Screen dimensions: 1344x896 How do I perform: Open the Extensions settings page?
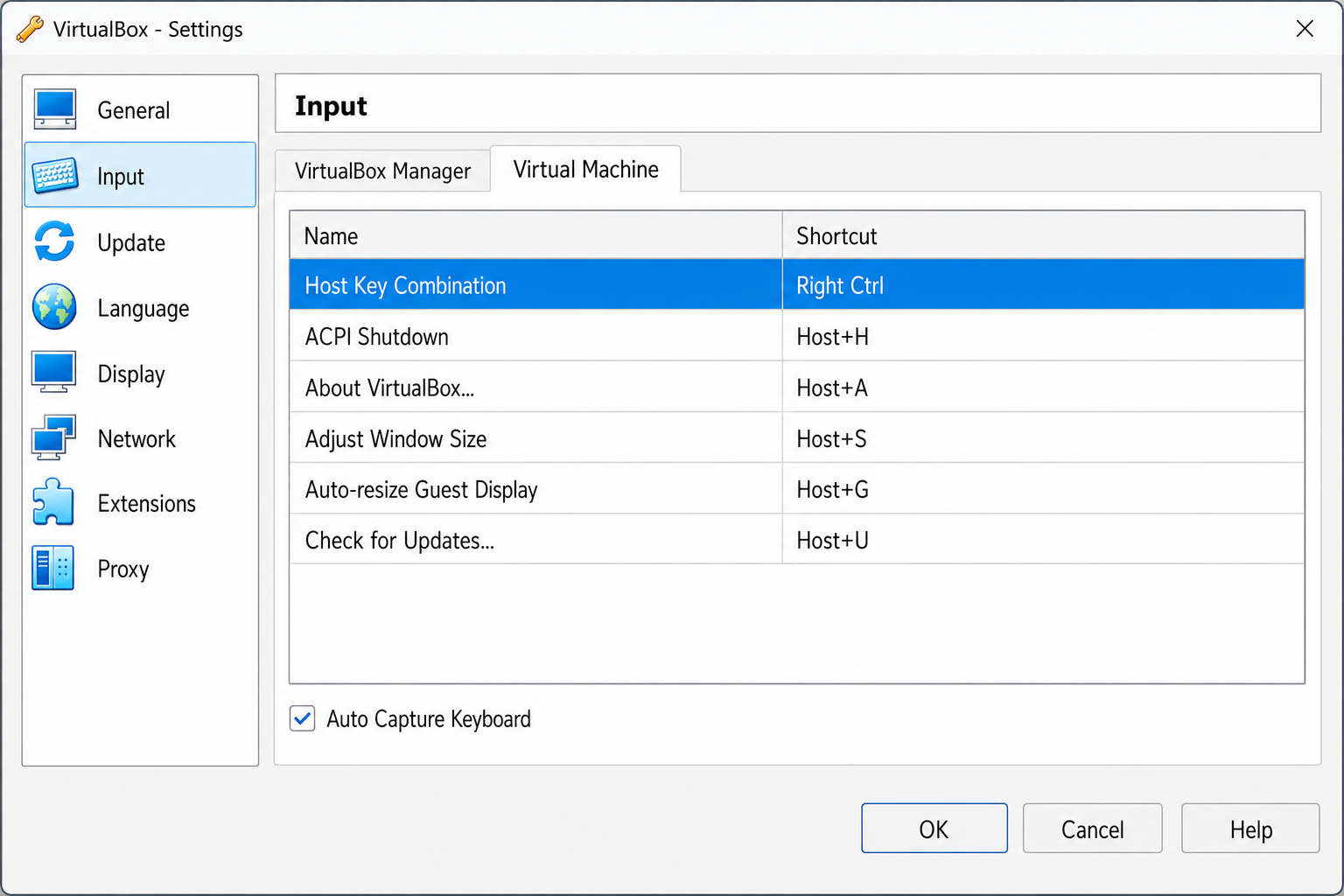click(140, 503)
